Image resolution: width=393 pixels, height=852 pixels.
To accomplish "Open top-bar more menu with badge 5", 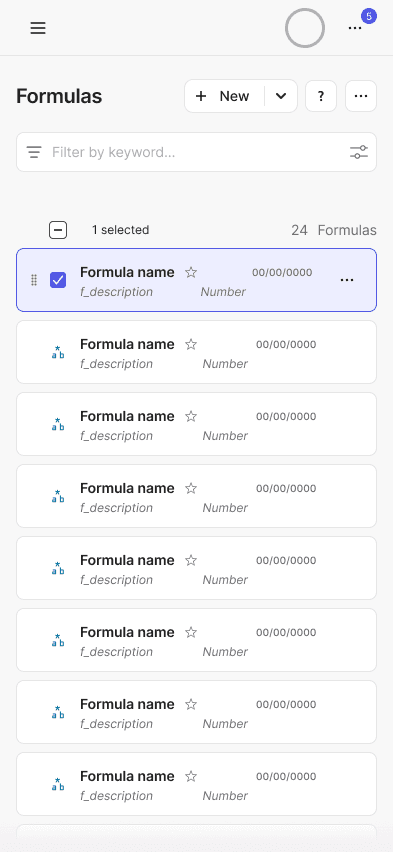I will coord(355,28).
